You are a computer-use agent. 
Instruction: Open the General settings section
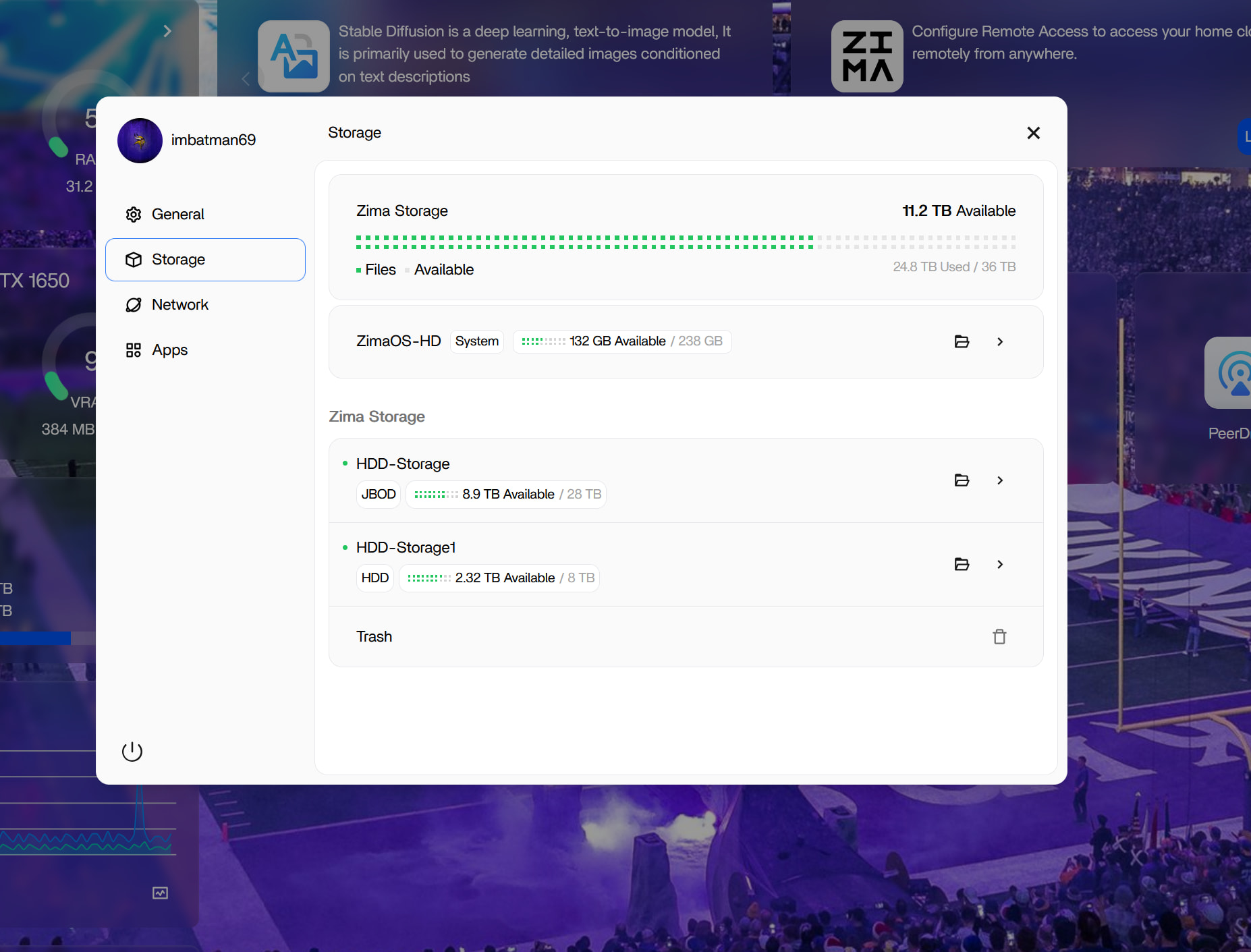point(205,214)
